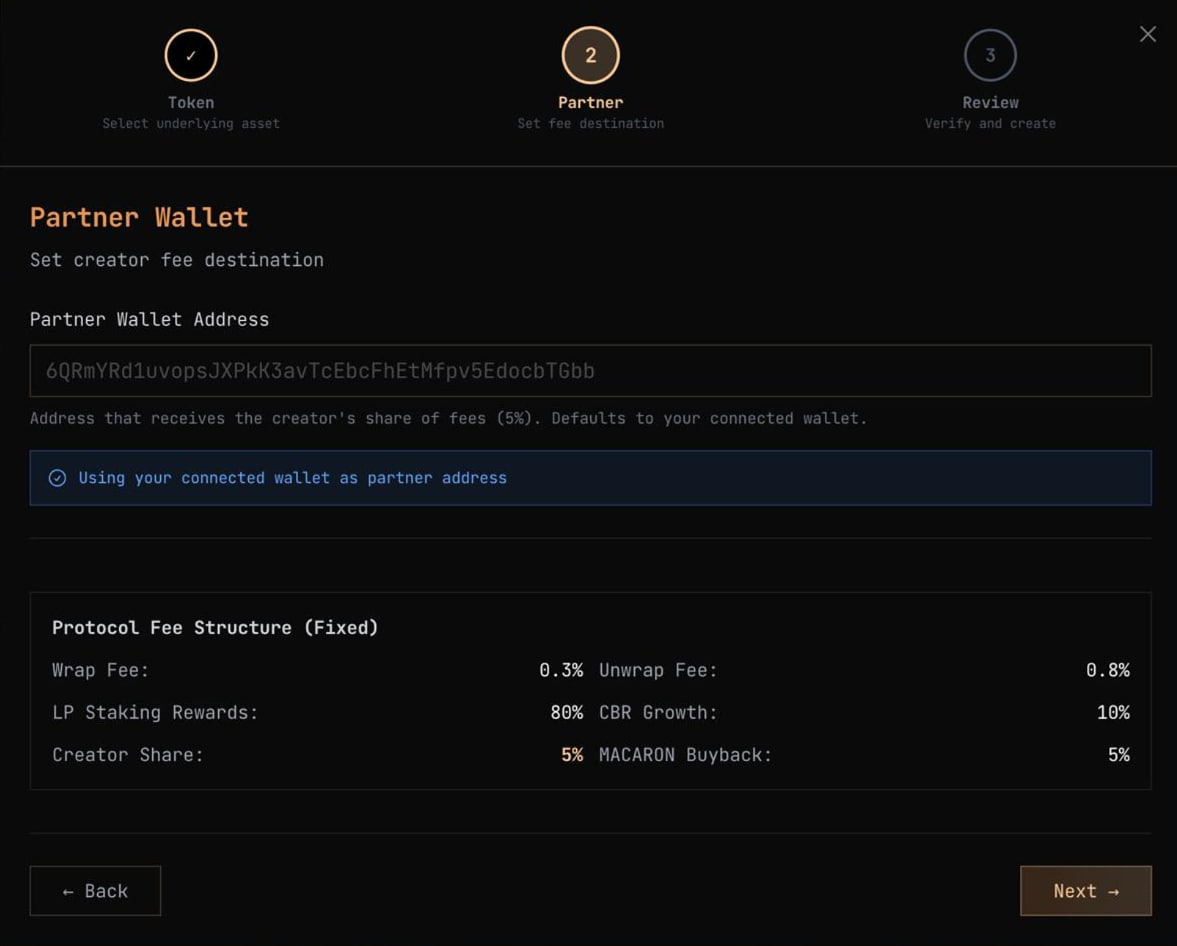Click the step 2 Partner circle
1177x946 pixels.
coord(590,56)
